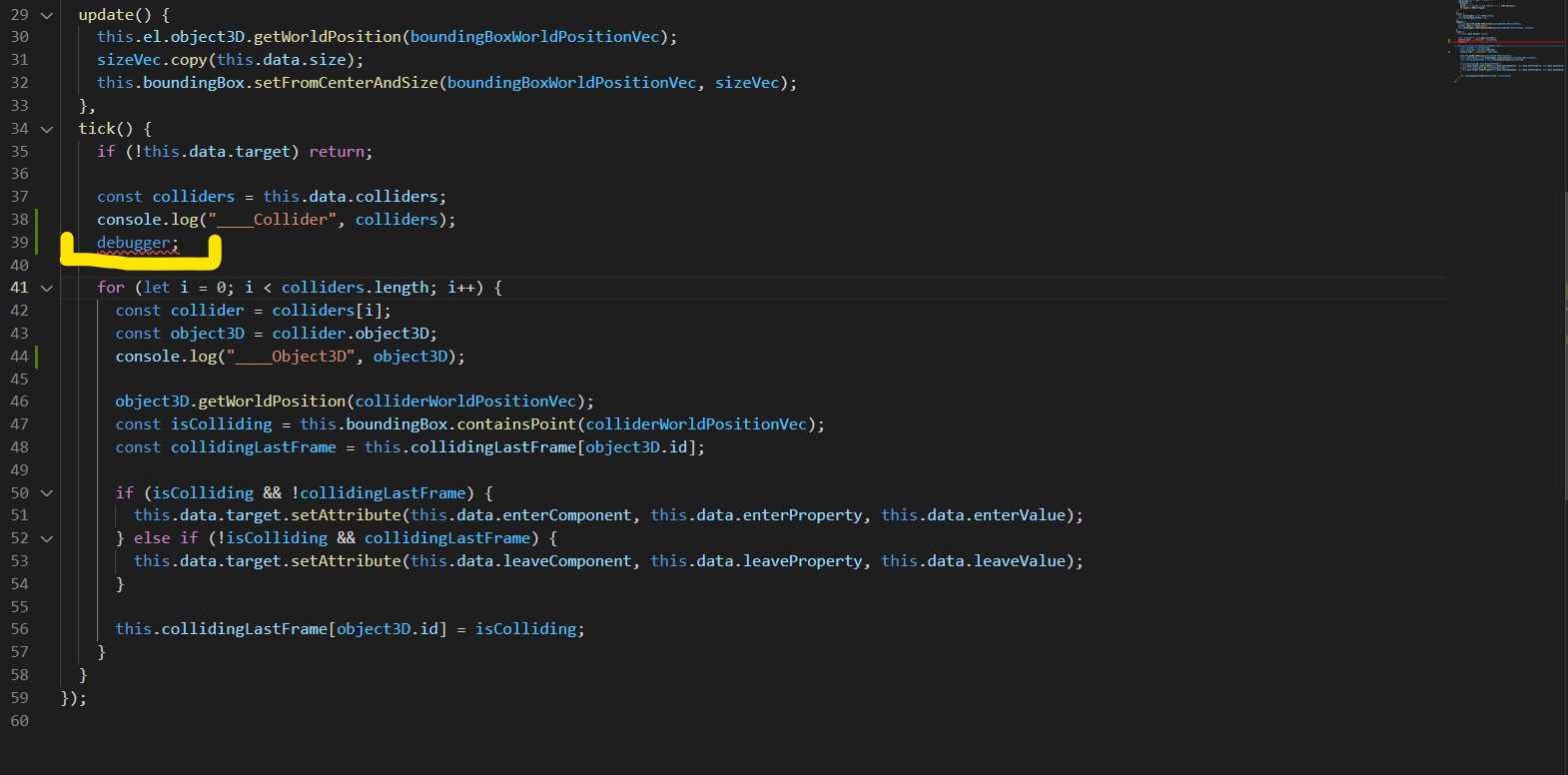Click enterComponent on line 51
This screenshot has height=775, width=1568.
click(567, 515)
